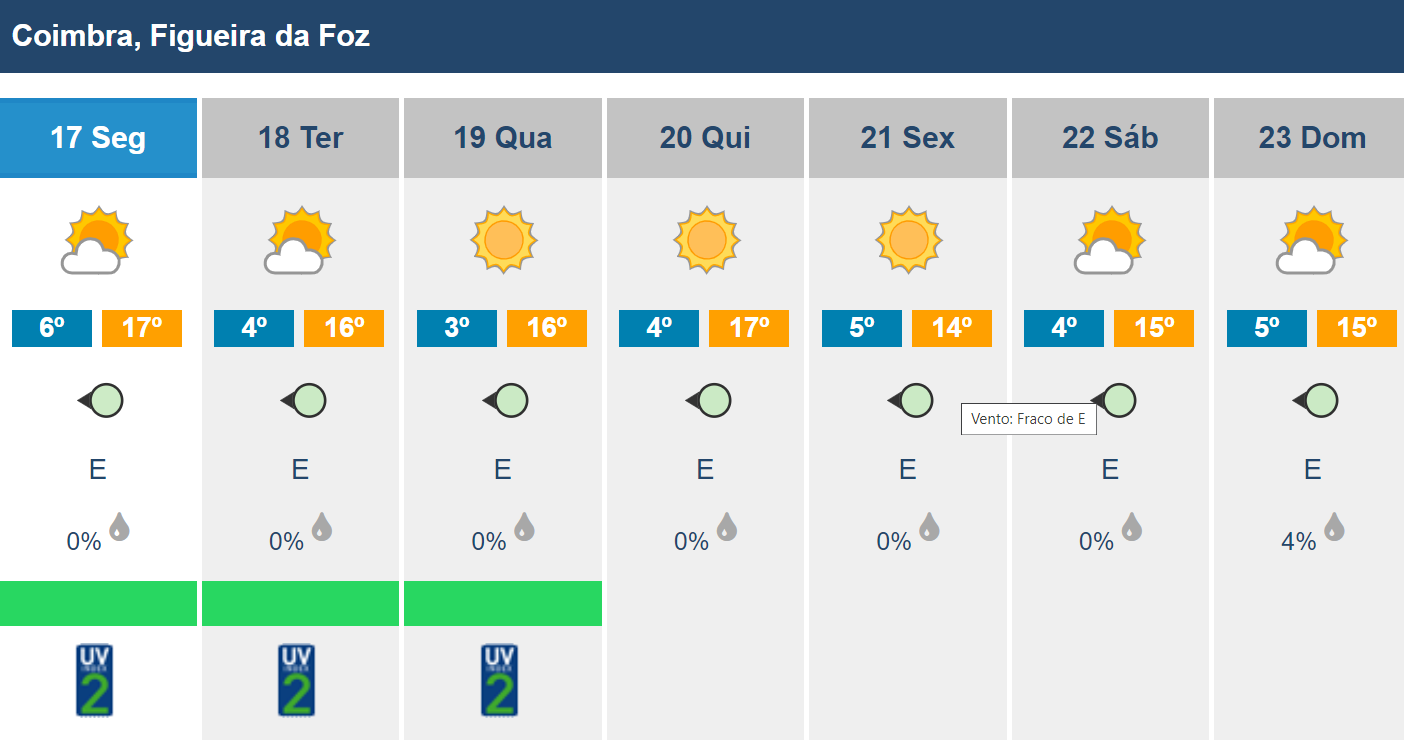Click the wind direction E label for 20 Qui
Image resolution: width=1404 pixels, height=740 pixels.
[705, 469]
